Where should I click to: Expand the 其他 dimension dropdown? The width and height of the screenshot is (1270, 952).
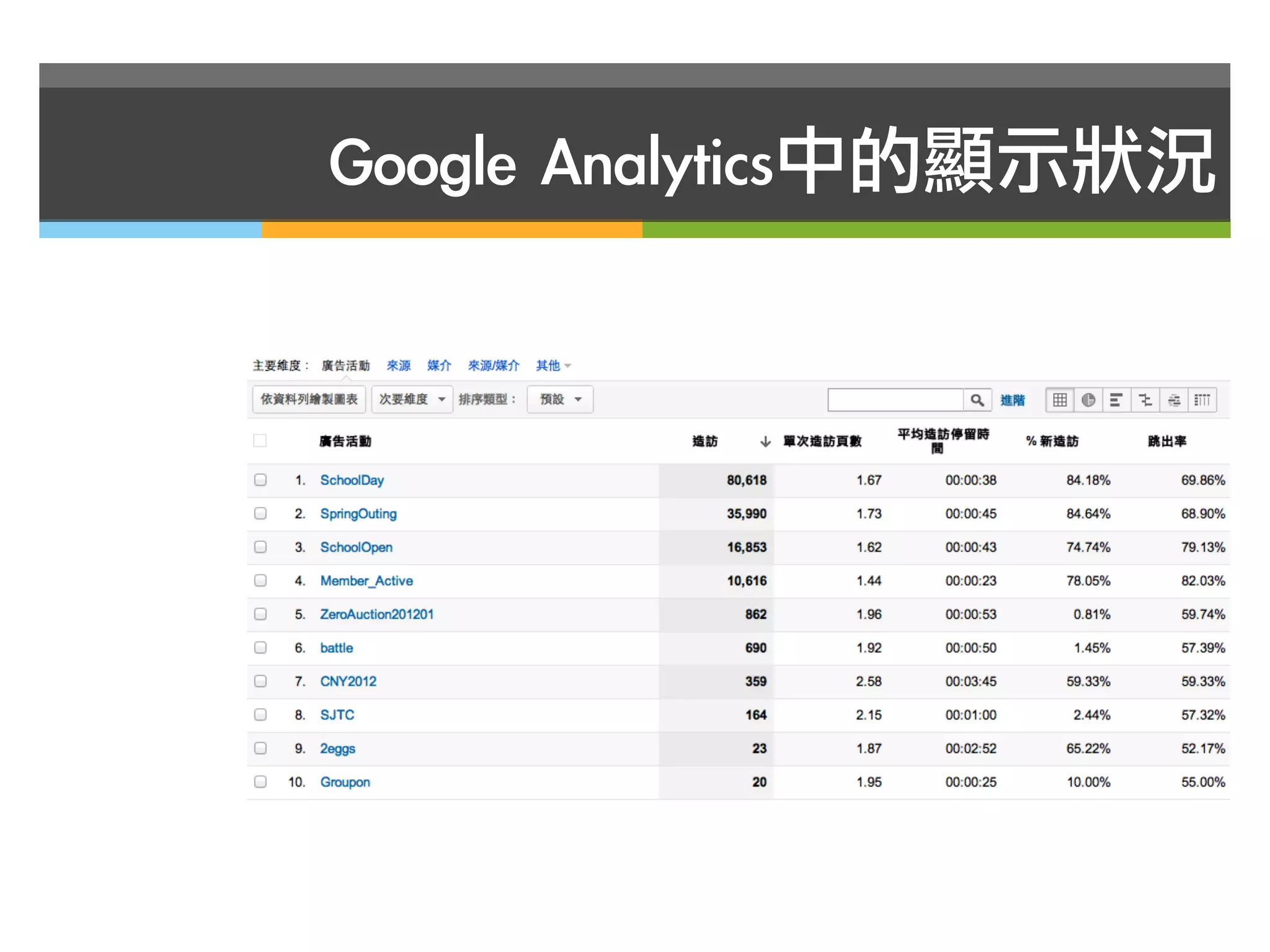coord(553,366)
